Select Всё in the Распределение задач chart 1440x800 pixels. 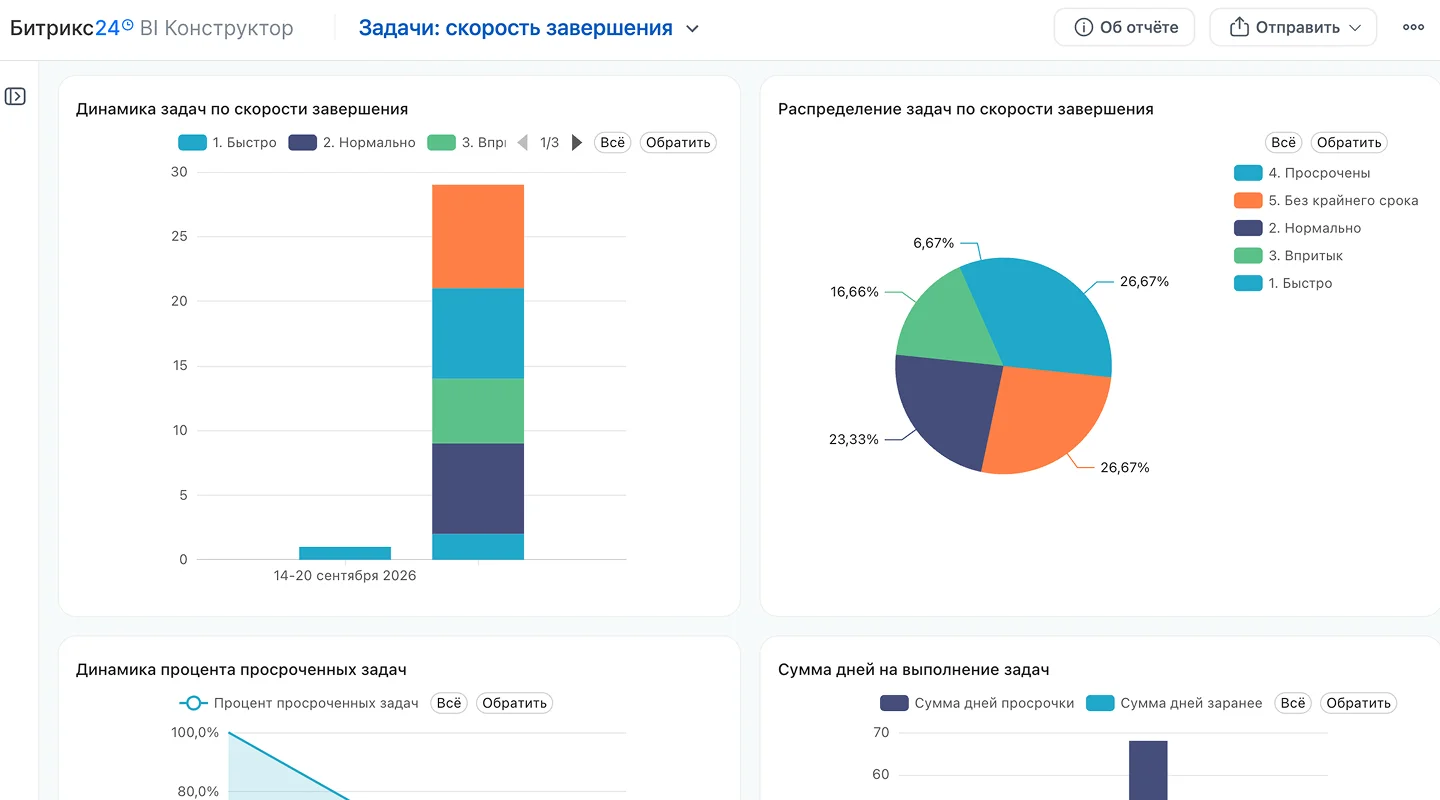[1284, 142]
